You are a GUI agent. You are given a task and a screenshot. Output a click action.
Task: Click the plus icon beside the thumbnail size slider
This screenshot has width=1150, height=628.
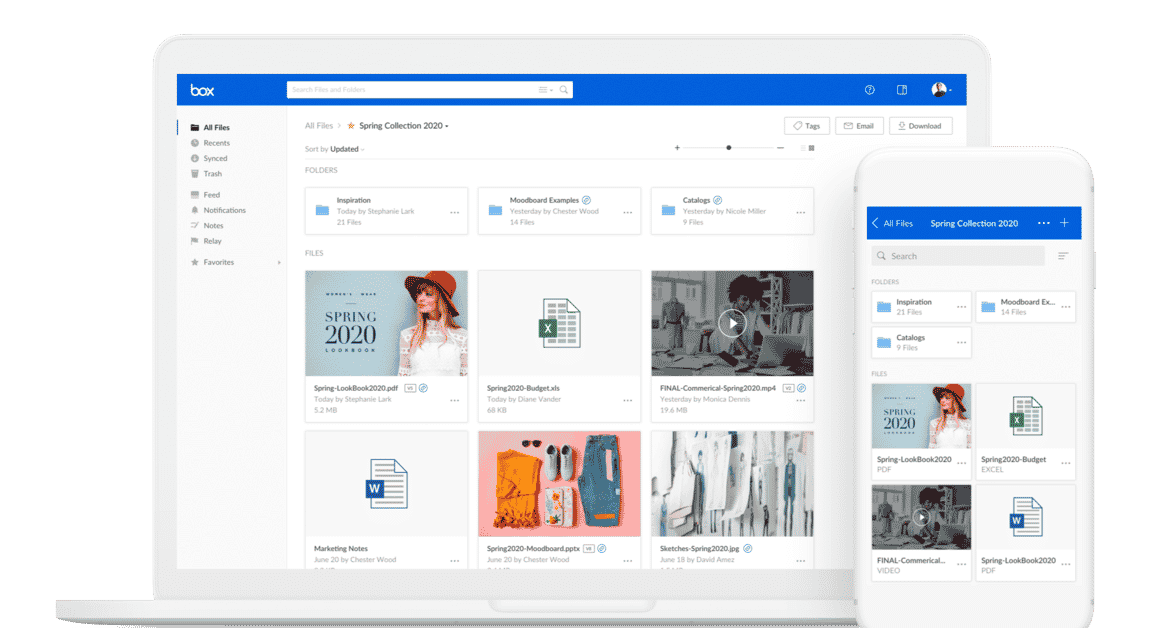point(677,147)
